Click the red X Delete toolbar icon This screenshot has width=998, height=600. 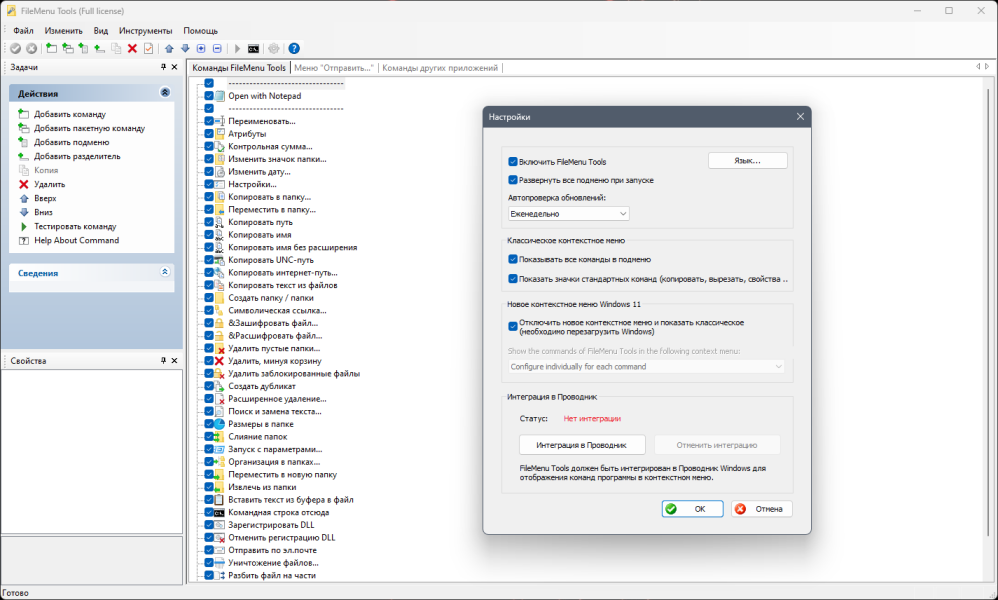pyautogui.click(x=132, y=48)
